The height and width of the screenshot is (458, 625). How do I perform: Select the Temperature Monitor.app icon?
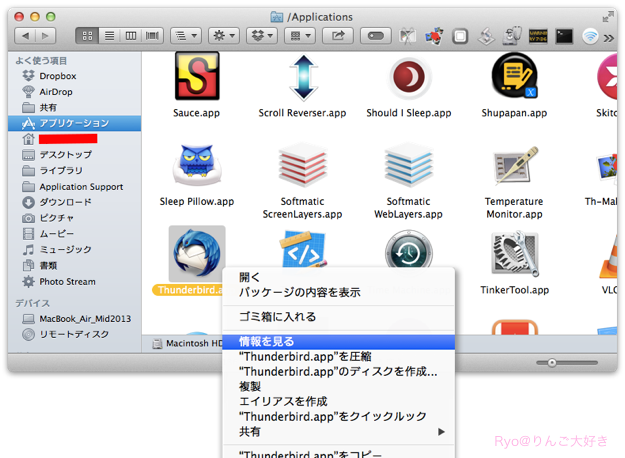[x=515, y=166]
